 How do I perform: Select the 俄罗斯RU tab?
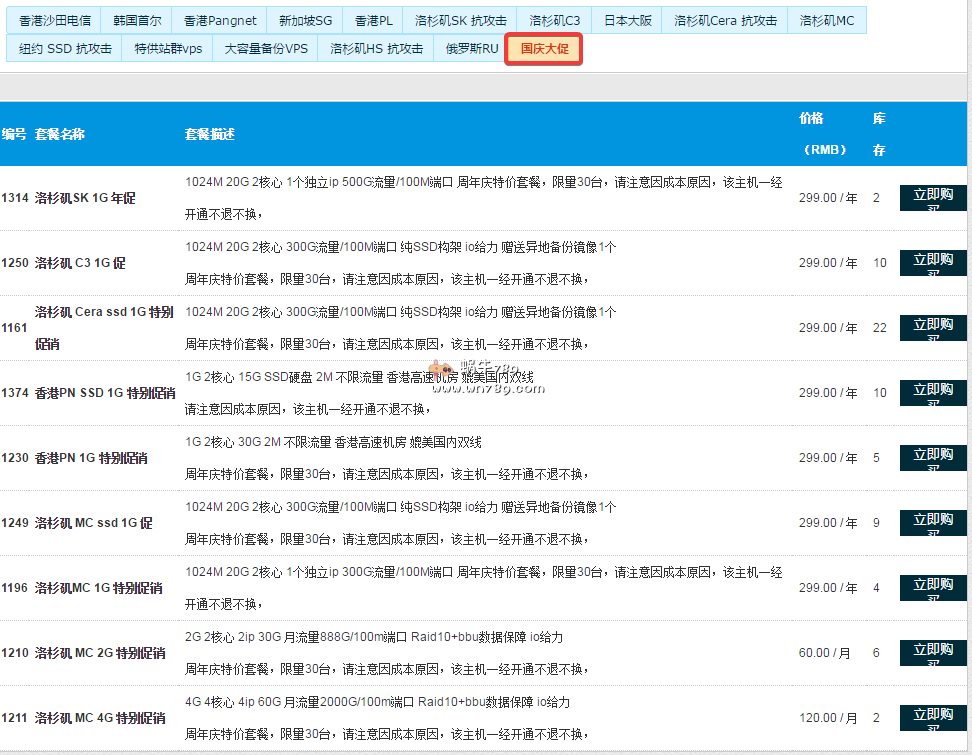click(470, 48)
